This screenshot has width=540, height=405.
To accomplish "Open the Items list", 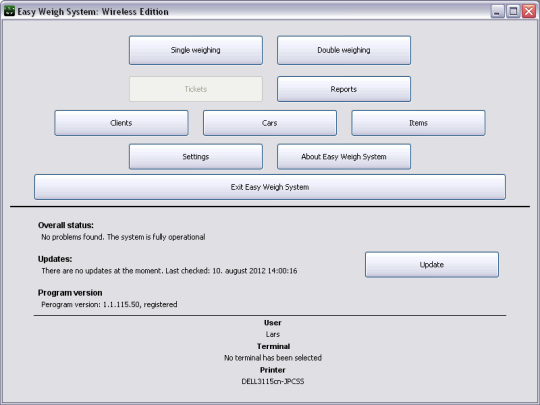I will pyautogui.click(x=418, y=123).
